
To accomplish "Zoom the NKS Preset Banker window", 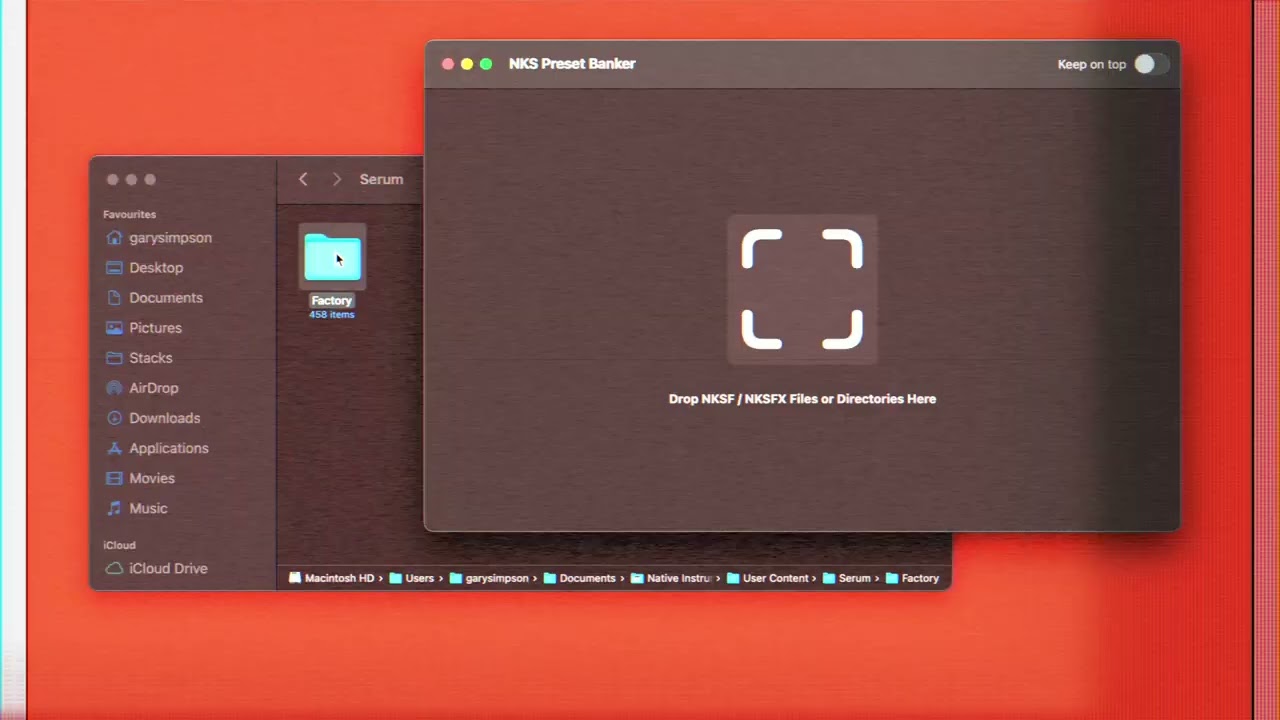I will [x=486, y=64].
